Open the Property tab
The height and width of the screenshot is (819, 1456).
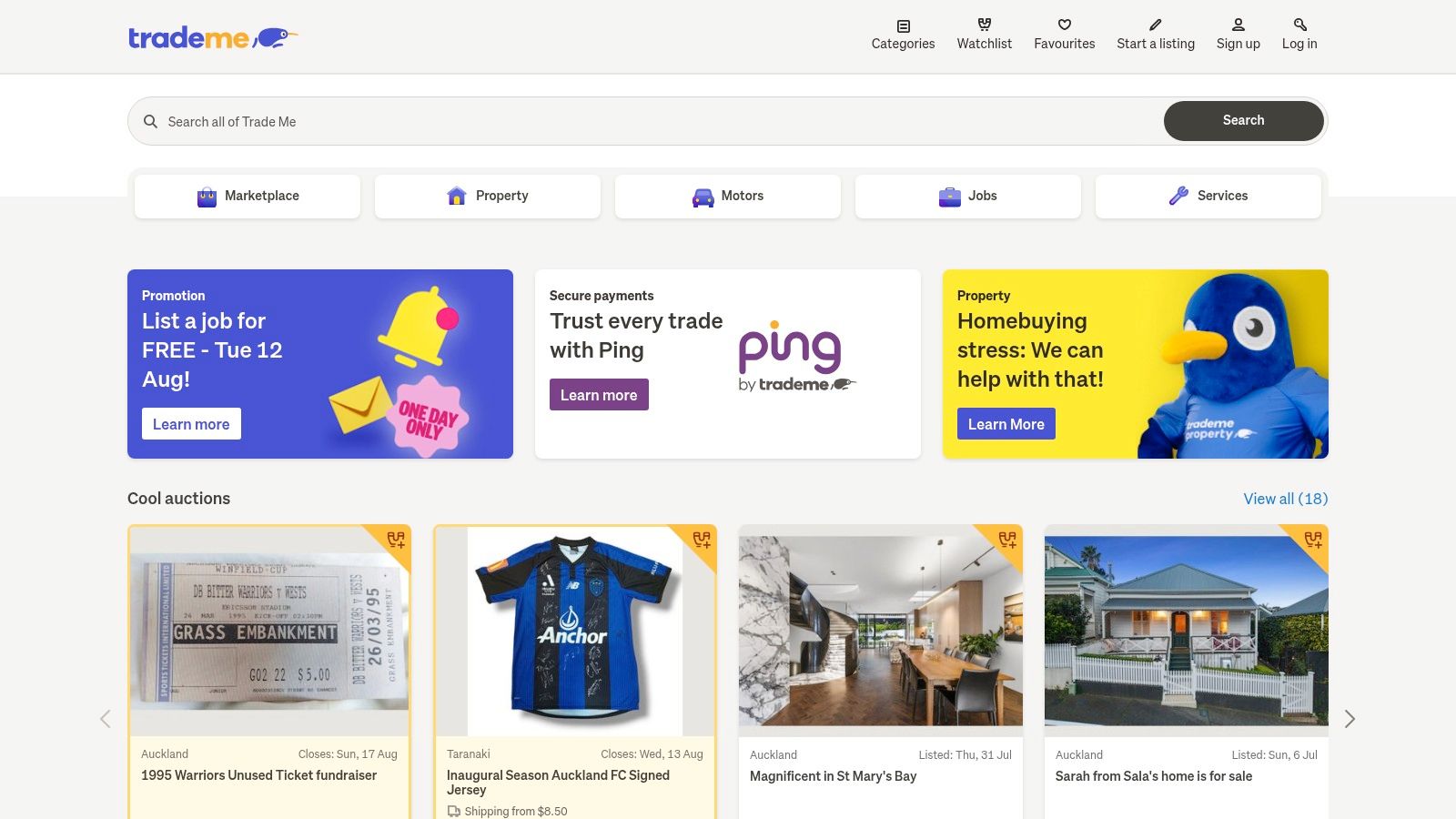click(488, 197)
